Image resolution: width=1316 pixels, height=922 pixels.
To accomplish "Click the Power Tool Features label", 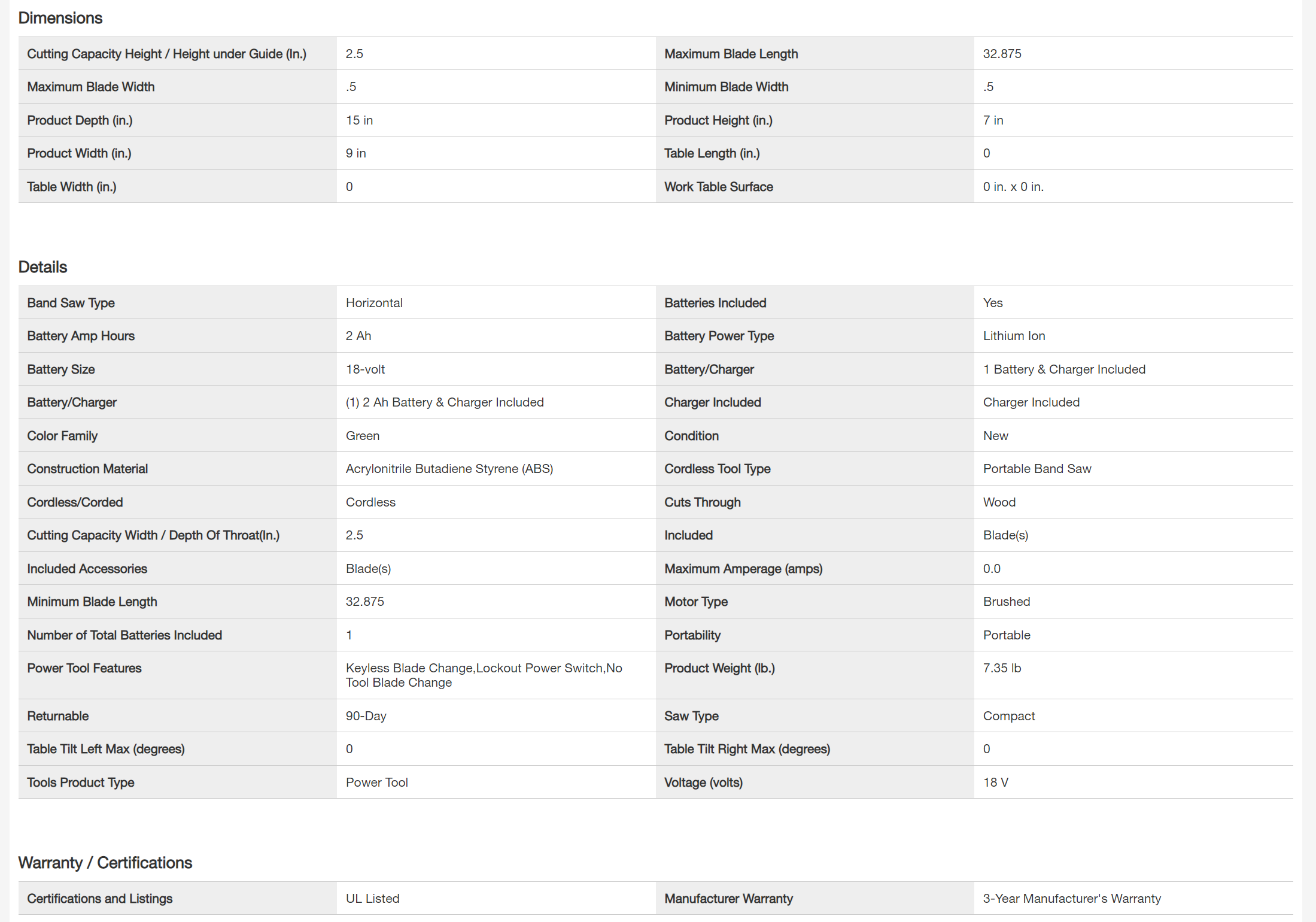I will [84, 668].
